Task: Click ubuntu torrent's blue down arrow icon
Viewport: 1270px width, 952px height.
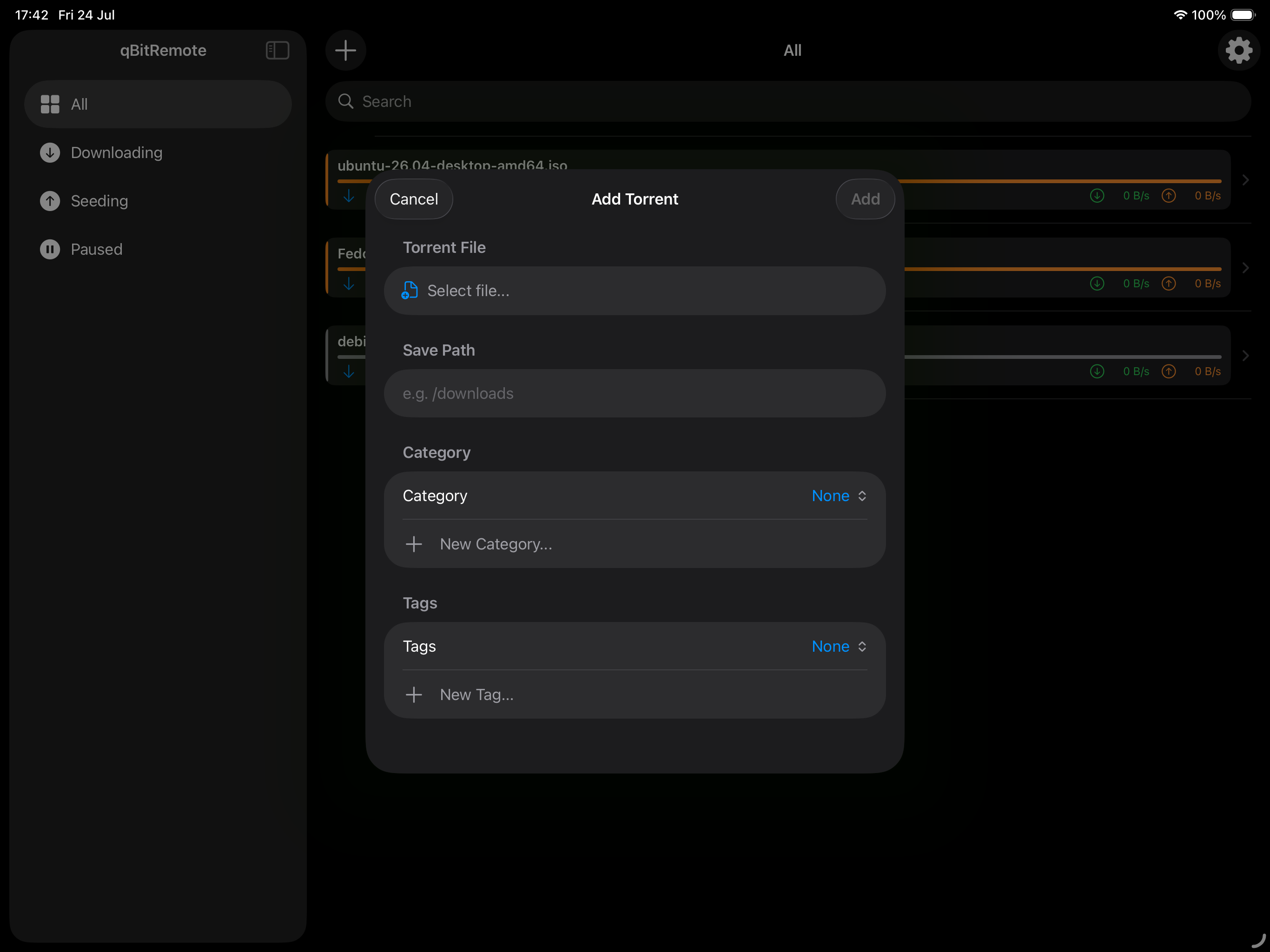Action: tap(349, 196)
